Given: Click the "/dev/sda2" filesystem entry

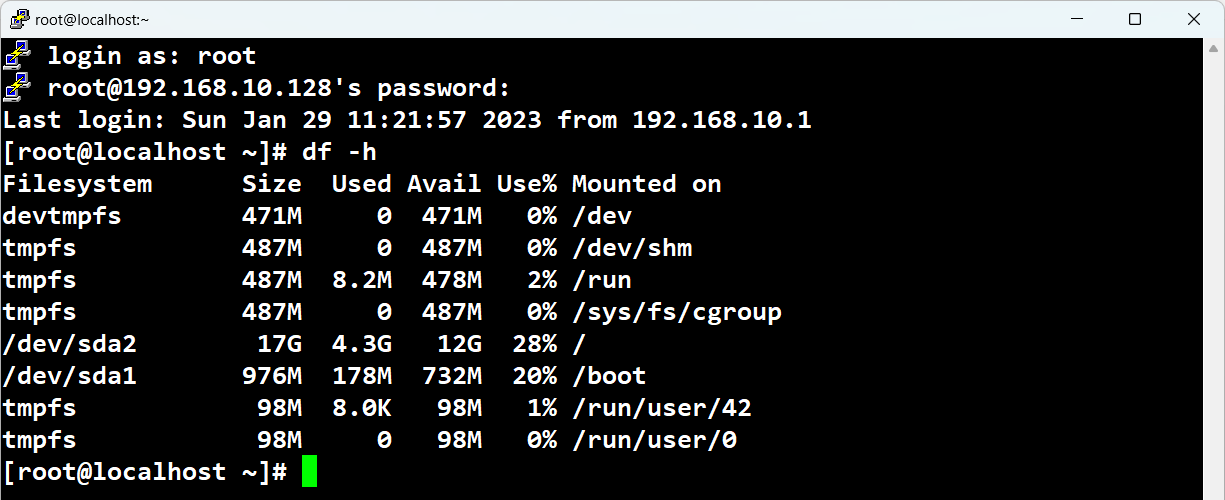Looking at the screenshot, I should [x=69, y=344].
